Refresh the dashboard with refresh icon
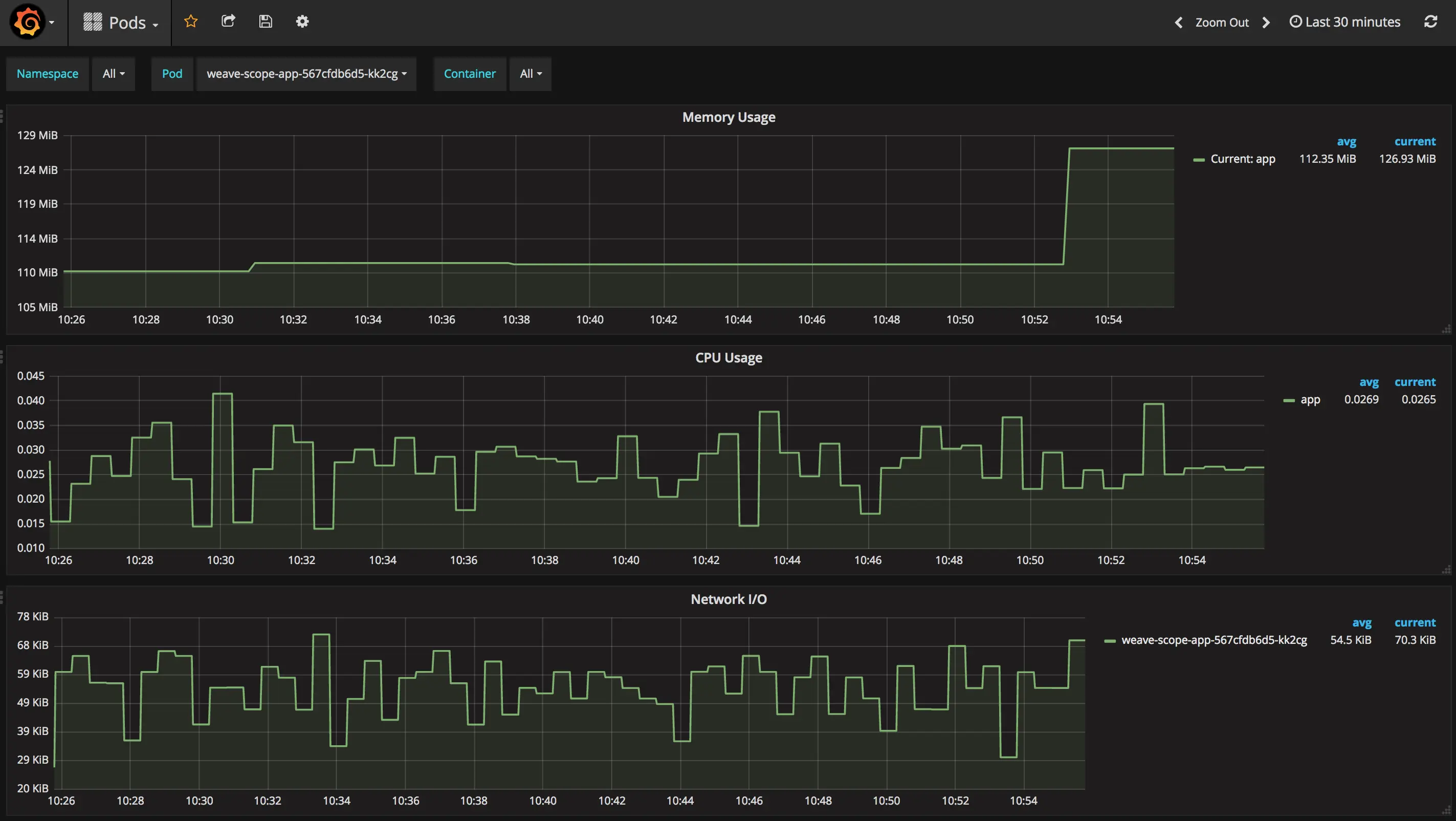Screen dimensions: 1456x821 pyautogui.click(x=1430, y=21)
